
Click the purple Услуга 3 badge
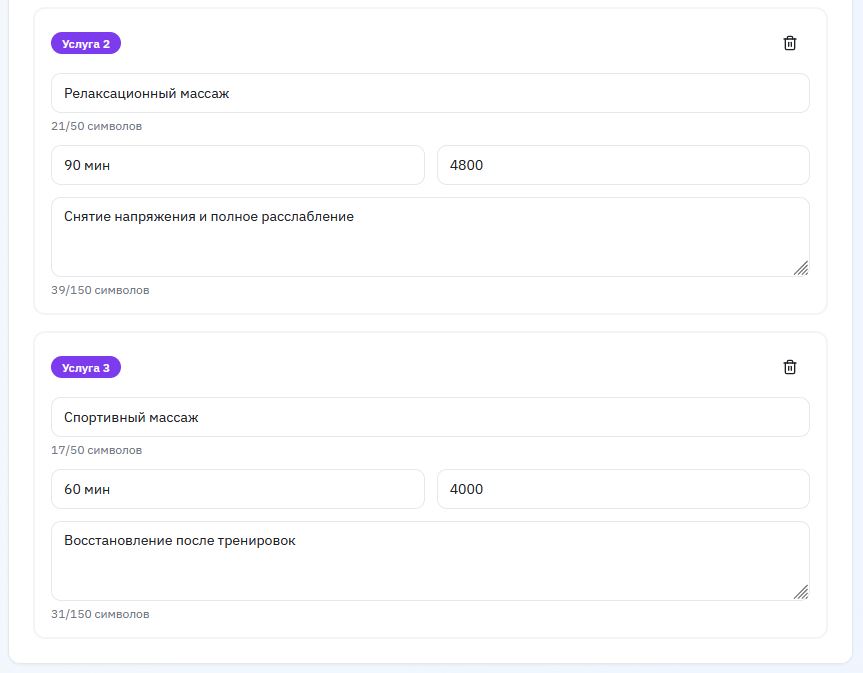click(86, 367)
